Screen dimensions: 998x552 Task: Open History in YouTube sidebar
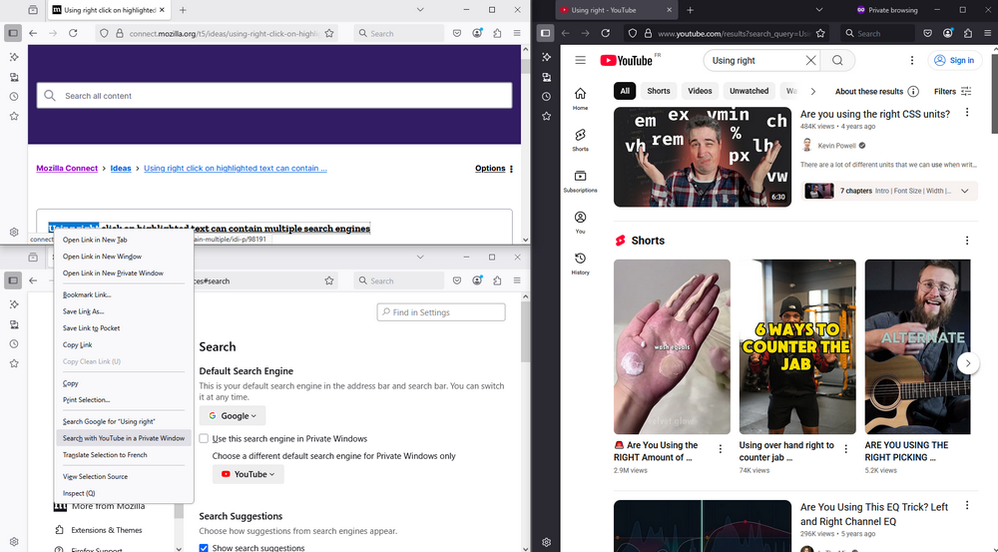[x=580, y=263]
